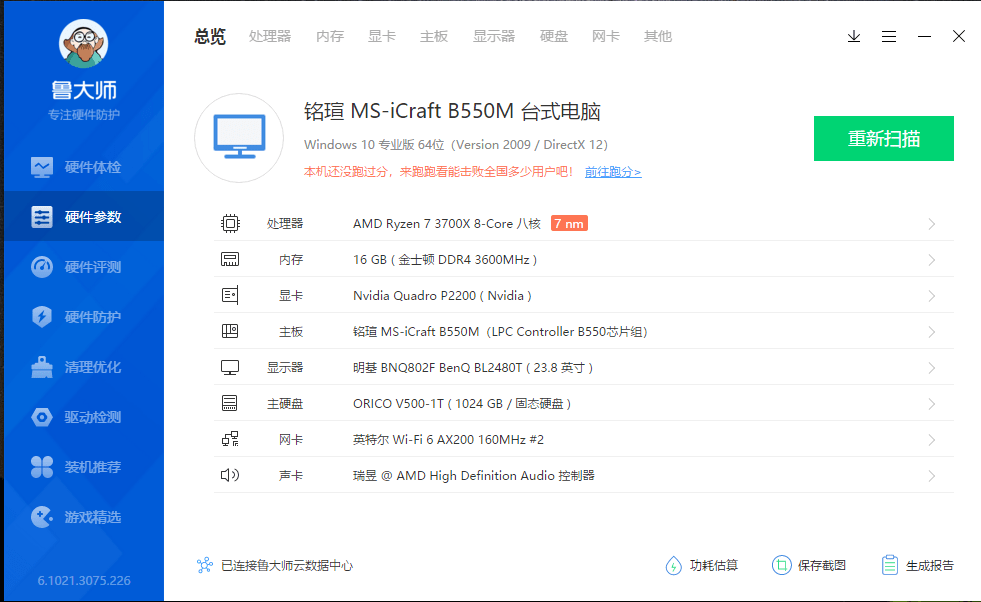Click the memory module icon
Screen dimensions: 981x602
tap(230, 259)
